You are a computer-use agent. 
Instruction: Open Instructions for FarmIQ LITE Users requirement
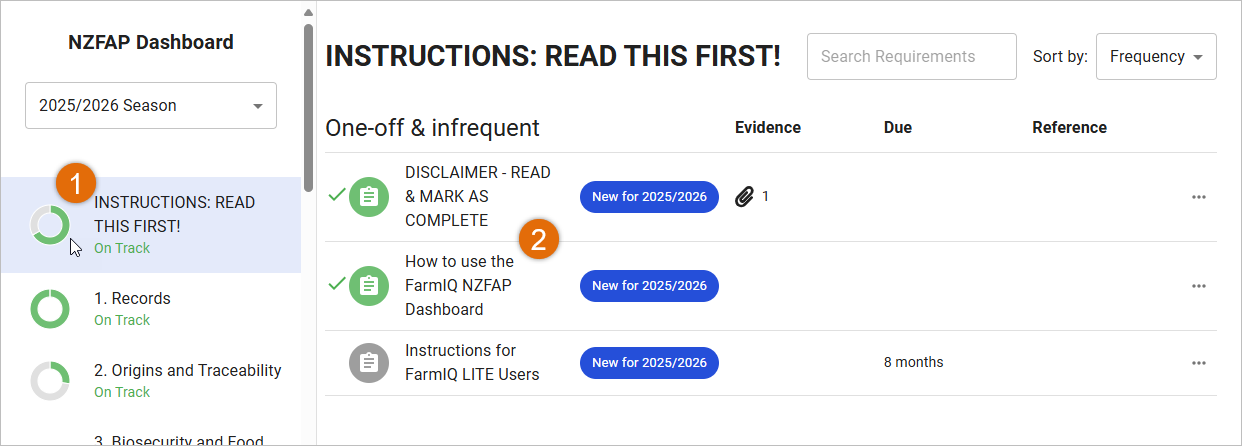click(x=472, y=362)
